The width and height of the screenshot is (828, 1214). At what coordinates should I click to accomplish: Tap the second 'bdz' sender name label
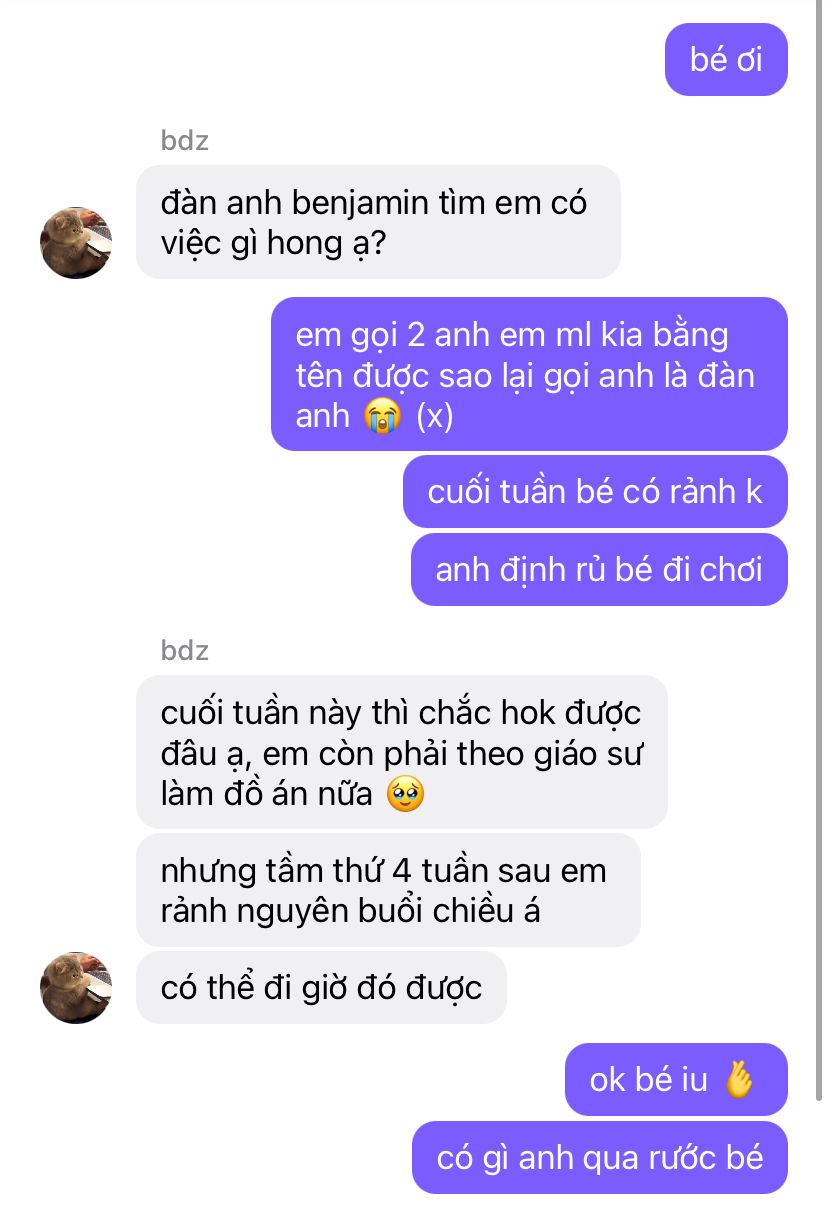tap(185, 650)
